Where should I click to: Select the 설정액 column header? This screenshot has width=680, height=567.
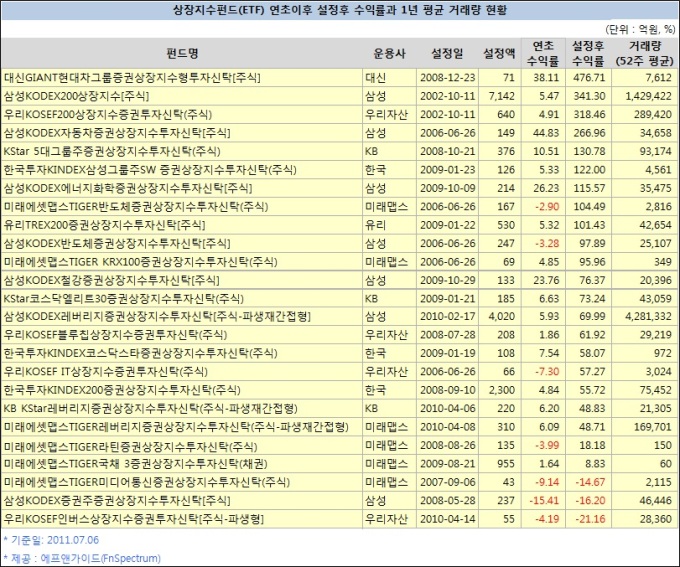[x=500, y=53]
